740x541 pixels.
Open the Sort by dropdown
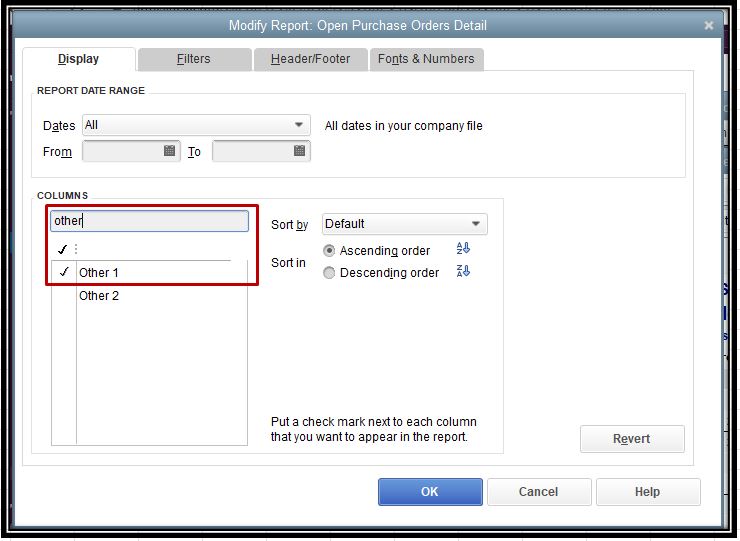(x=476, y=224)
